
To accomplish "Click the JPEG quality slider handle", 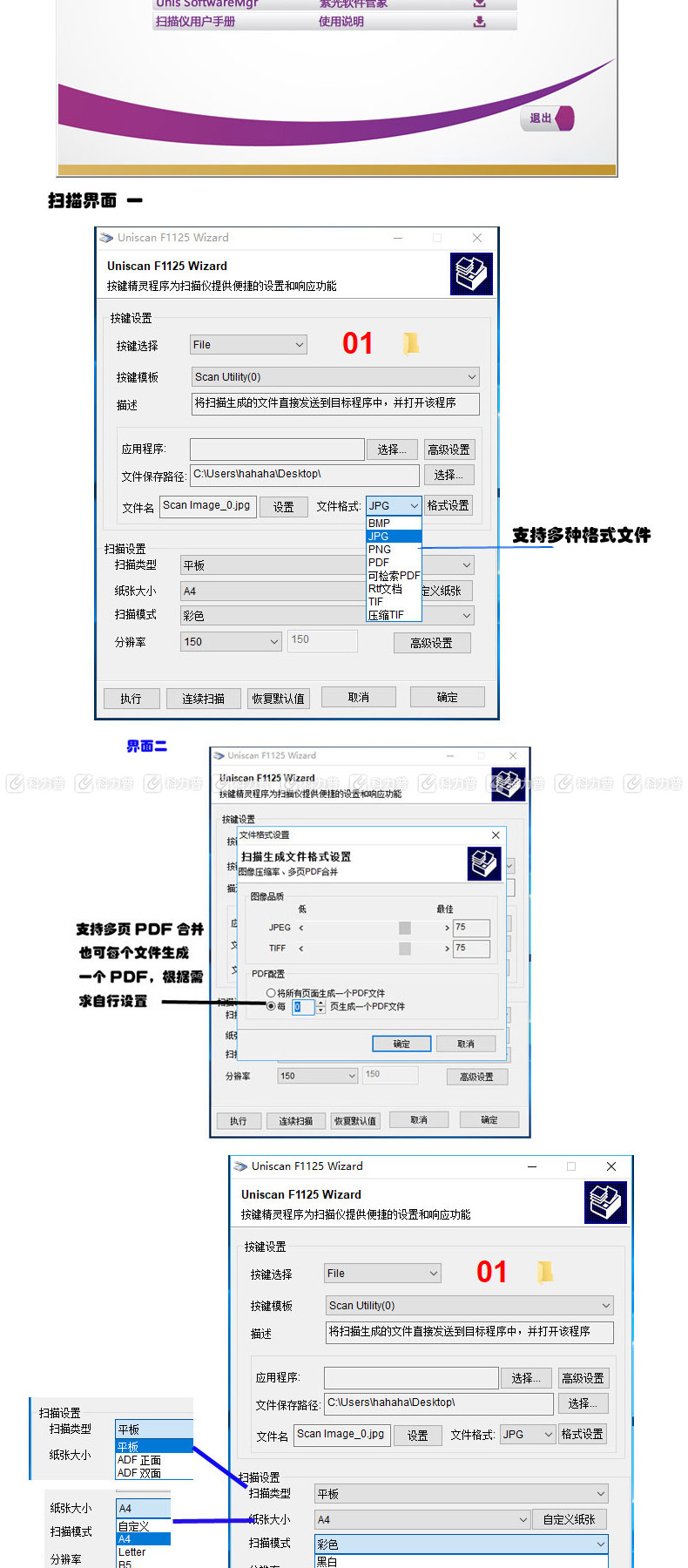I will tap(405, 928).
